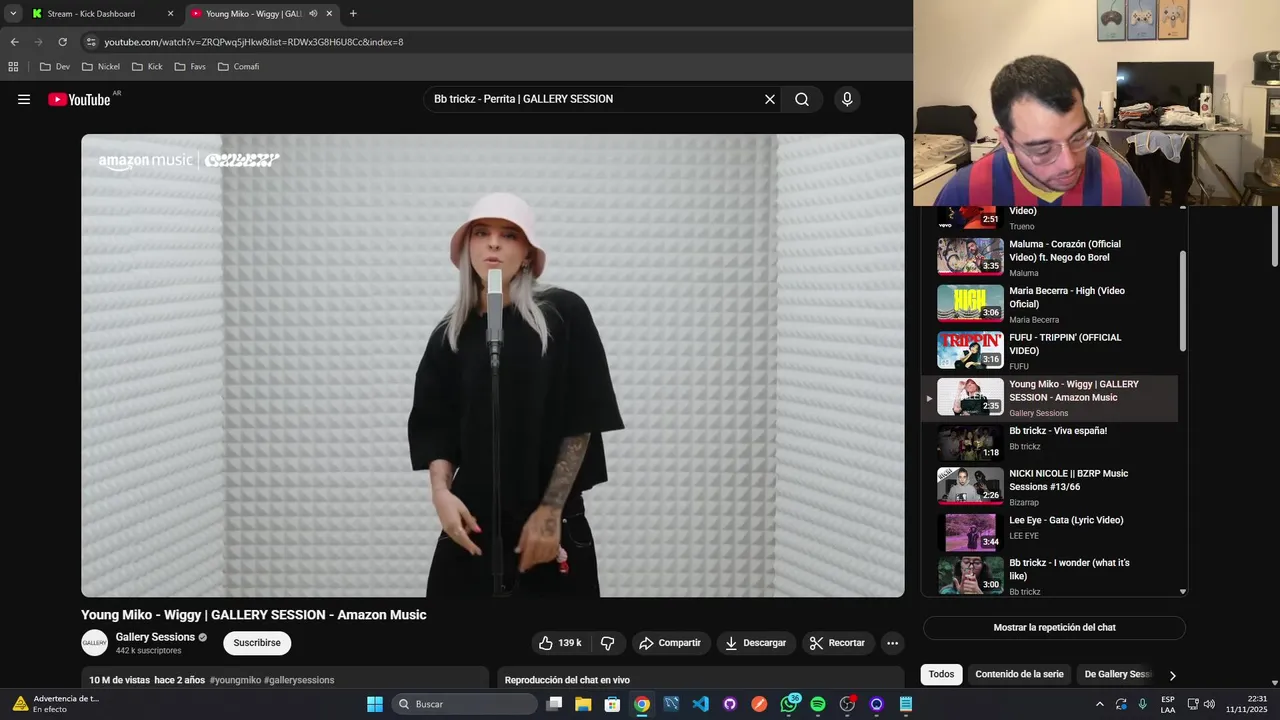Viewport: 1280px width, 720px height.
Task: Go back in browser history
Action: pos(14,42)
